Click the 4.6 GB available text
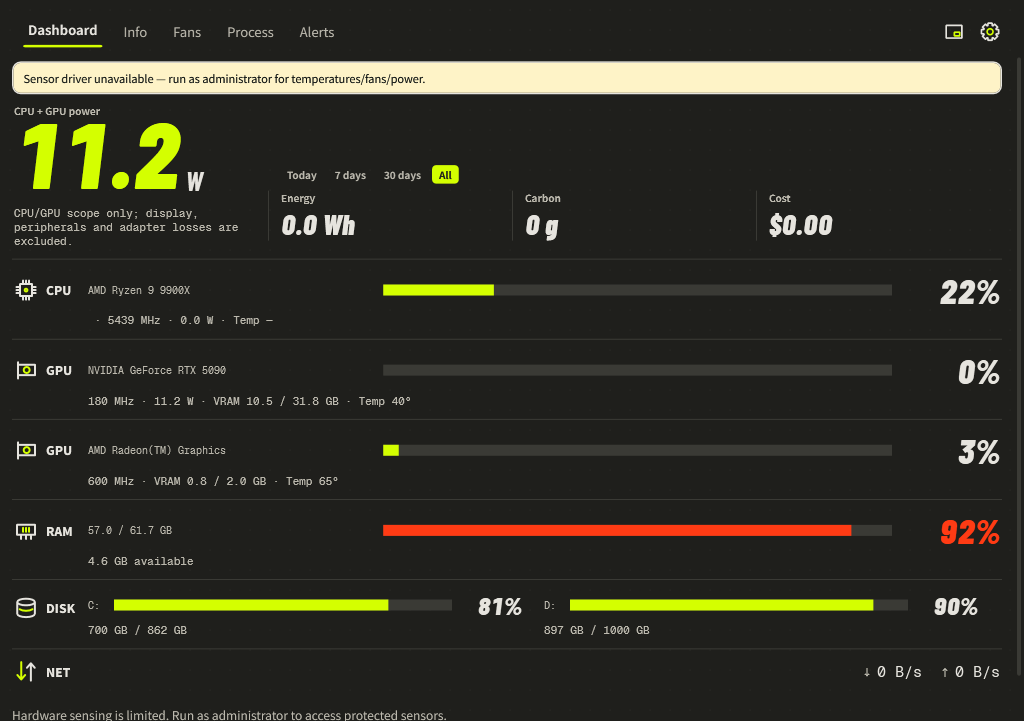 point(140,561)
